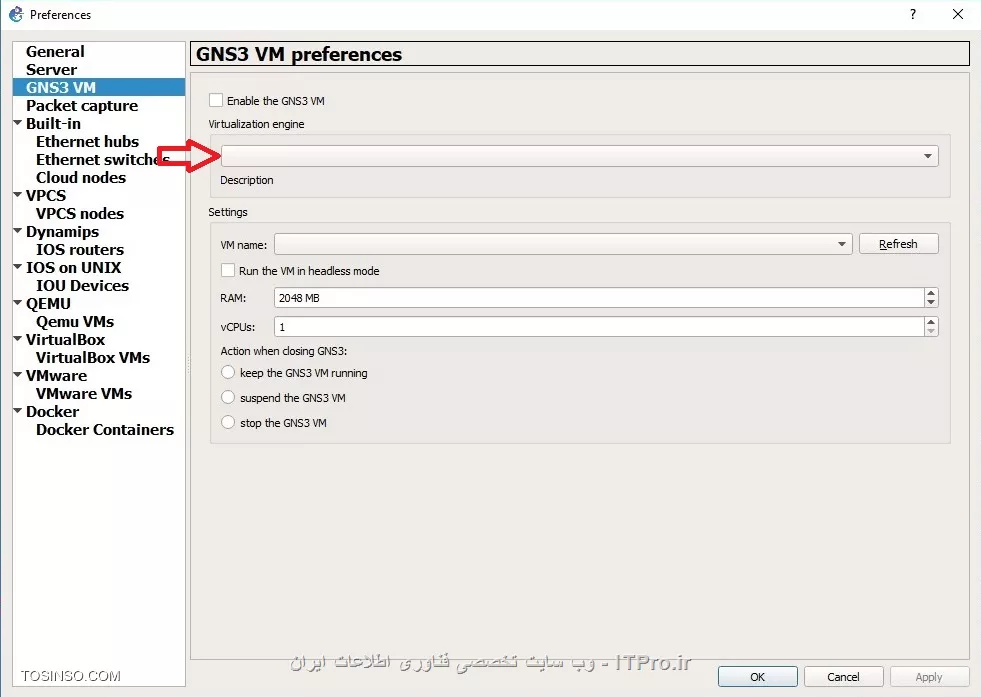Select VPCS in the tree
981x697 pixels.
click(46, 195)
